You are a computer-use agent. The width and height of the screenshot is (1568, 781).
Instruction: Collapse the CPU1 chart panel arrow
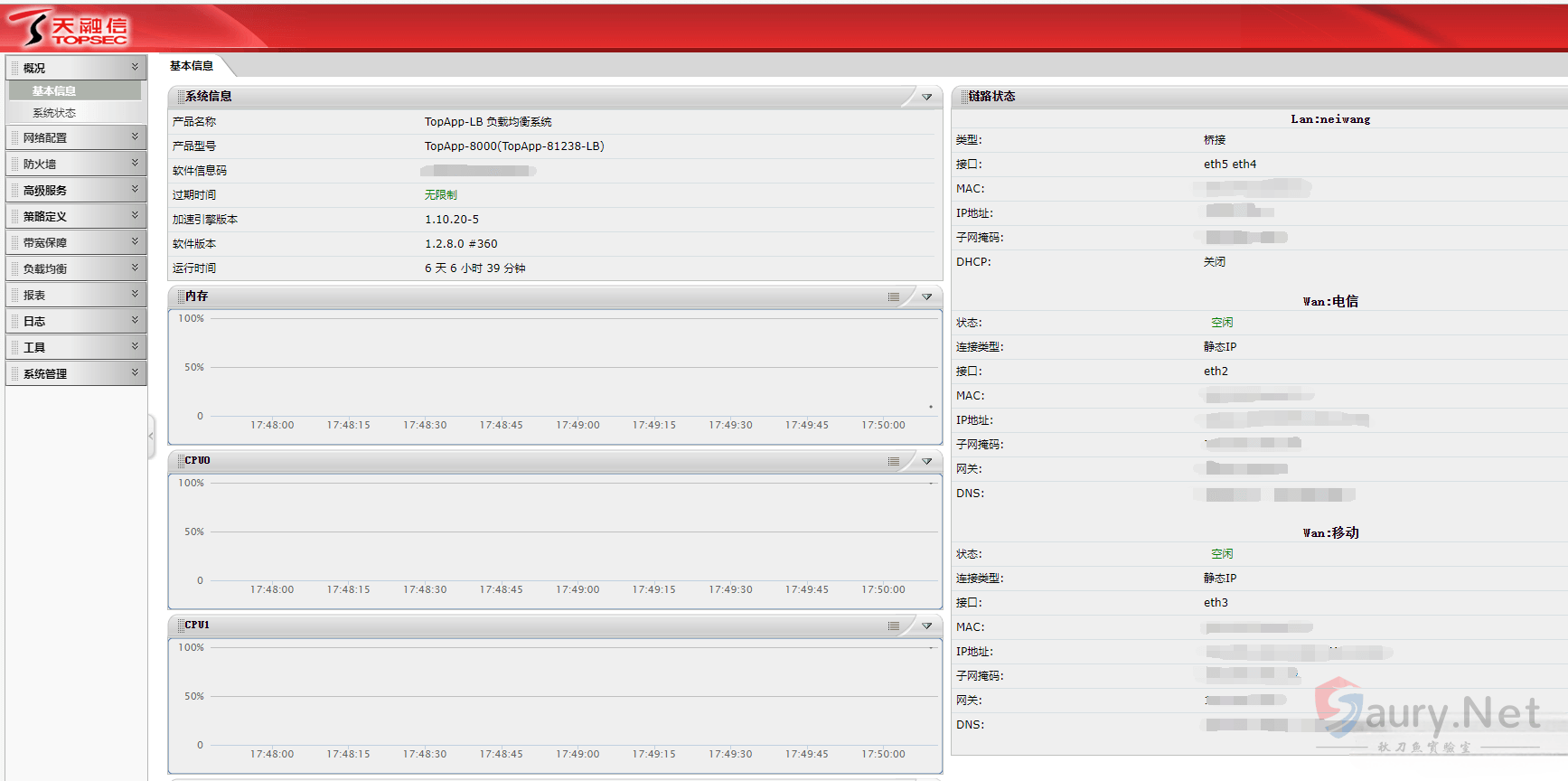pos(926,626)
